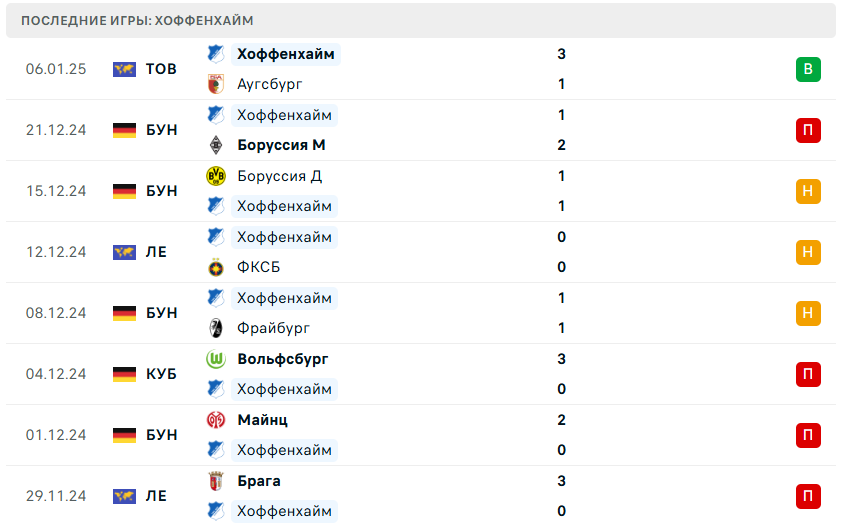Click the Wolfsburg green logo
This screenshot has width=845, height=525.
pos(216,359)
